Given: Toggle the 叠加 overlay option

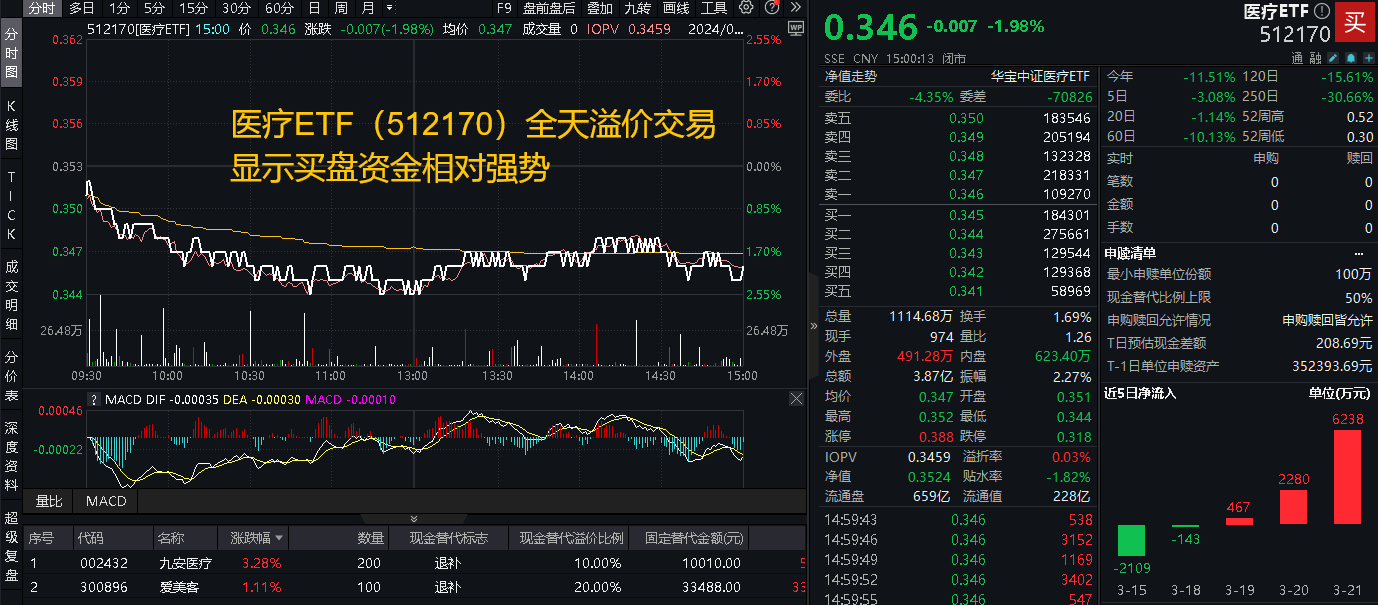Looking at the screenshot, I should [x=599, y=8].
